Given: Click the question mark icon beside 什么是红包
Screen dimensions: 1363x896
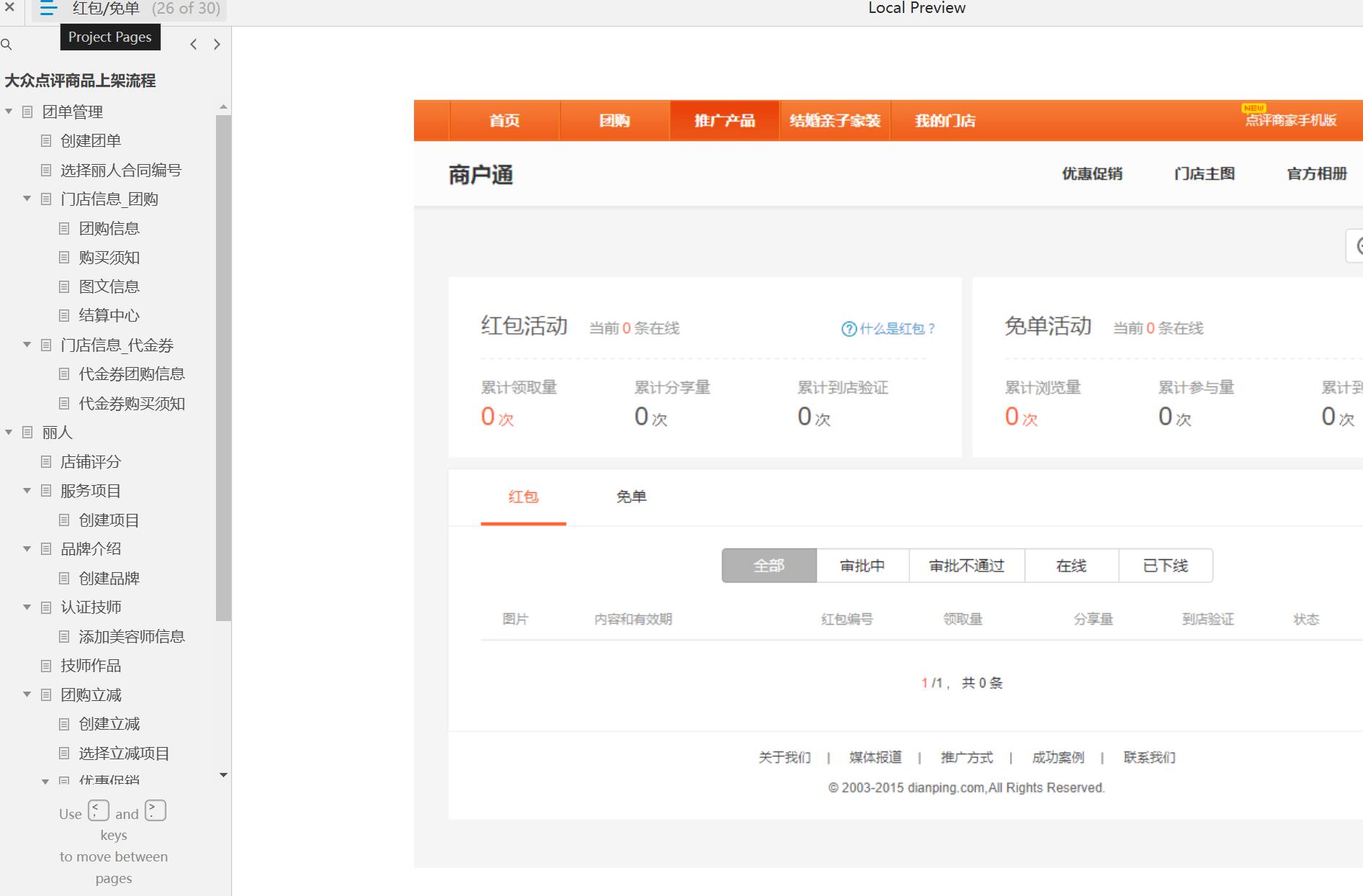Looking at the screenshot, I should pos(849,329).
